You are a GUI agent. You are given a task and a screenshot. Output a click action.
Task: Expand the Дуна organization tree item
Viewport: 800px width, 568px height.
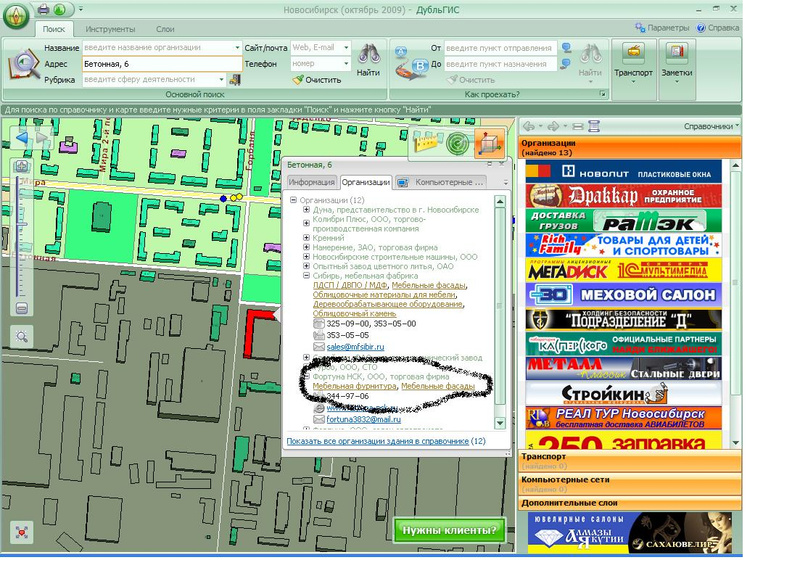[306, 210]
